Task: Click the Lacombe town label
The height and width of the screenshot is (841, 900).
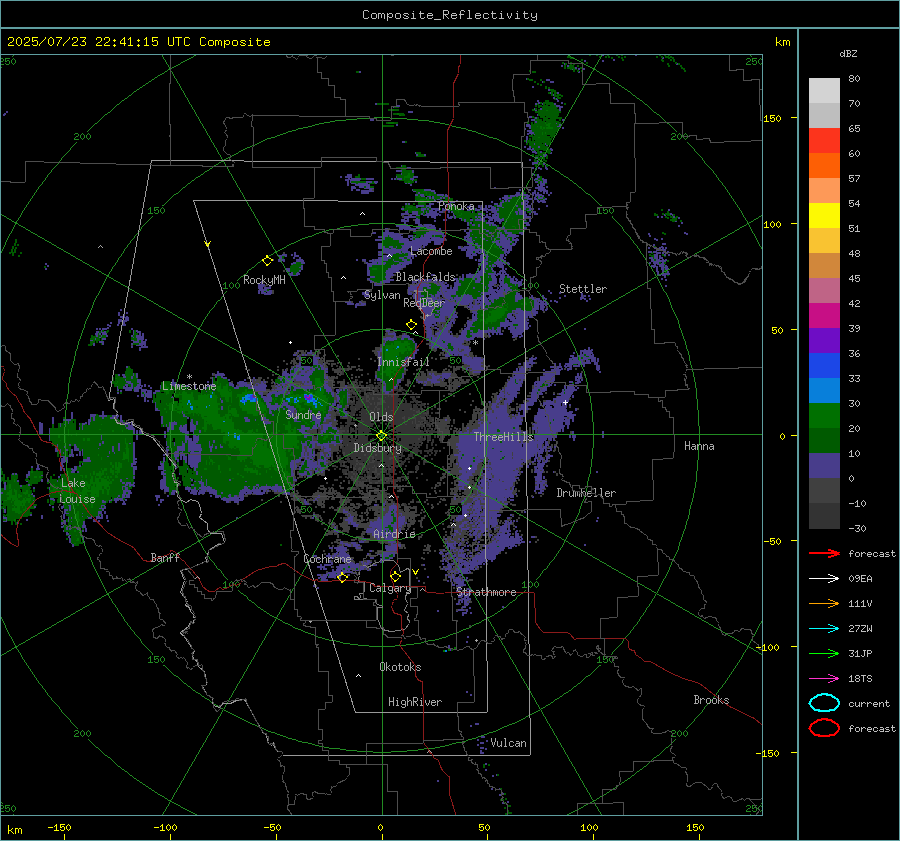Action: click(431, 251)
